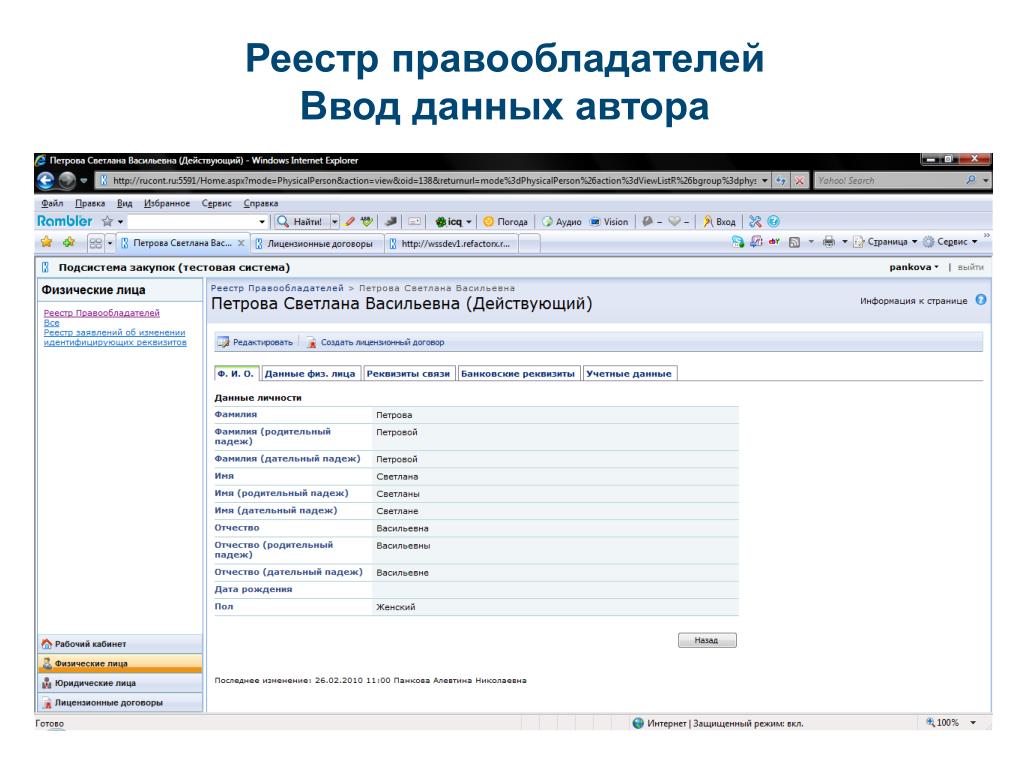Click the browser Back arrow button
The image size is (1024, 768).
[46, 181]
